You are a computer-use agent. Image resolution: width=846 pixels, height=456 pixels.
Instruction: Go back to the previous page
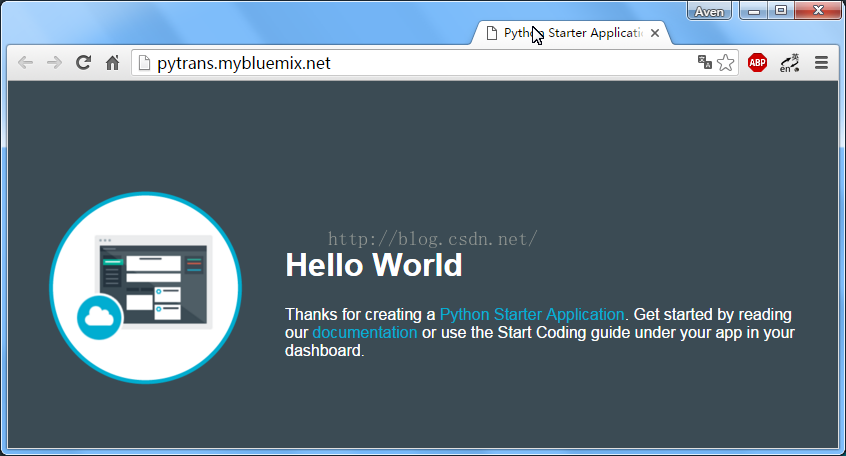tap(25, 63)
